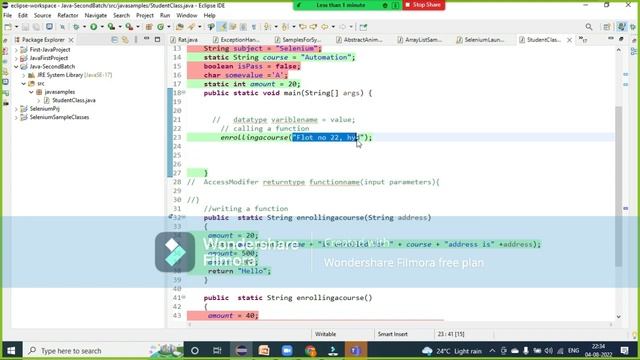640x360 pixels.
Task: Maximize the Package Explorer view
Action: pyautogui.click(x=158, y=39)
